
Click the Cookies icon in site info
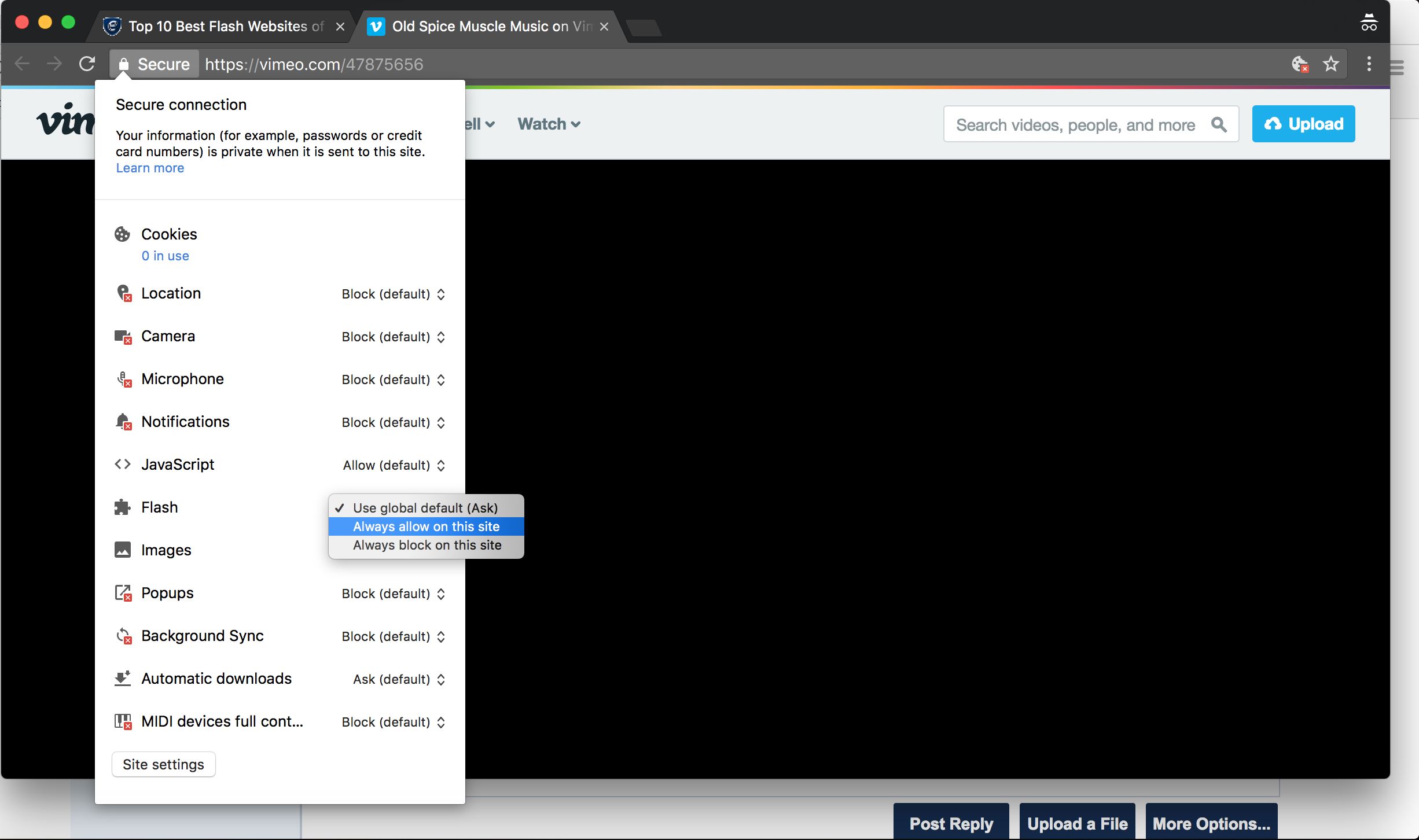[x=122, y=234]
